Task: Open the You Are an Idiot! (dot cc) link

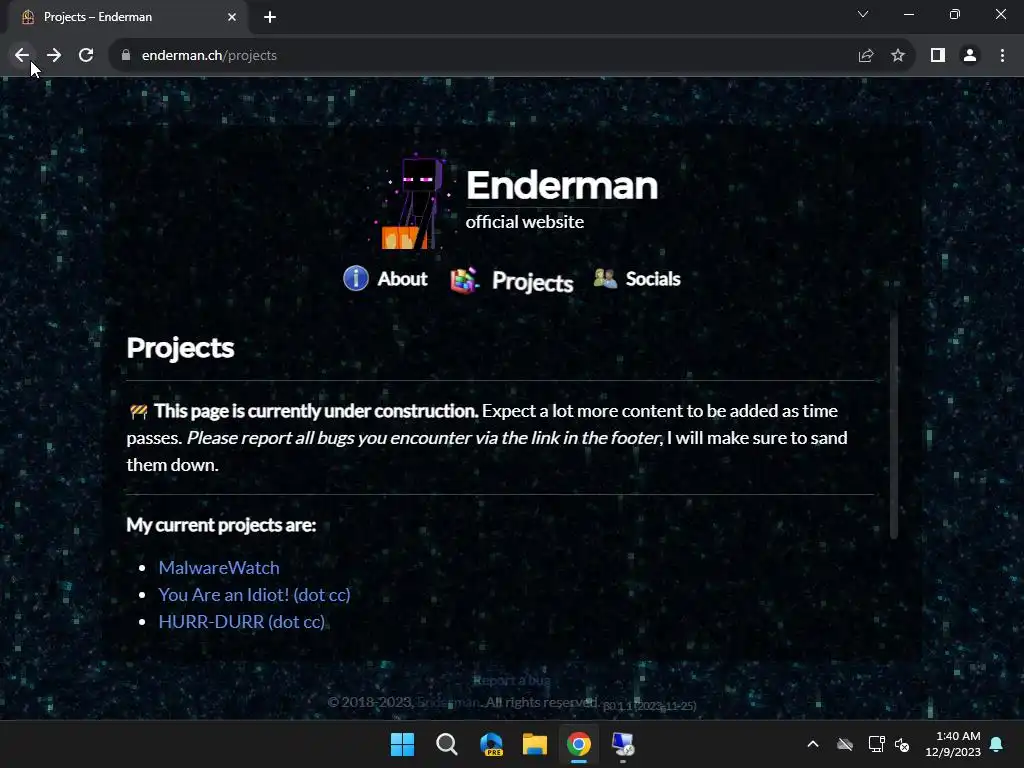Action: 255,594
